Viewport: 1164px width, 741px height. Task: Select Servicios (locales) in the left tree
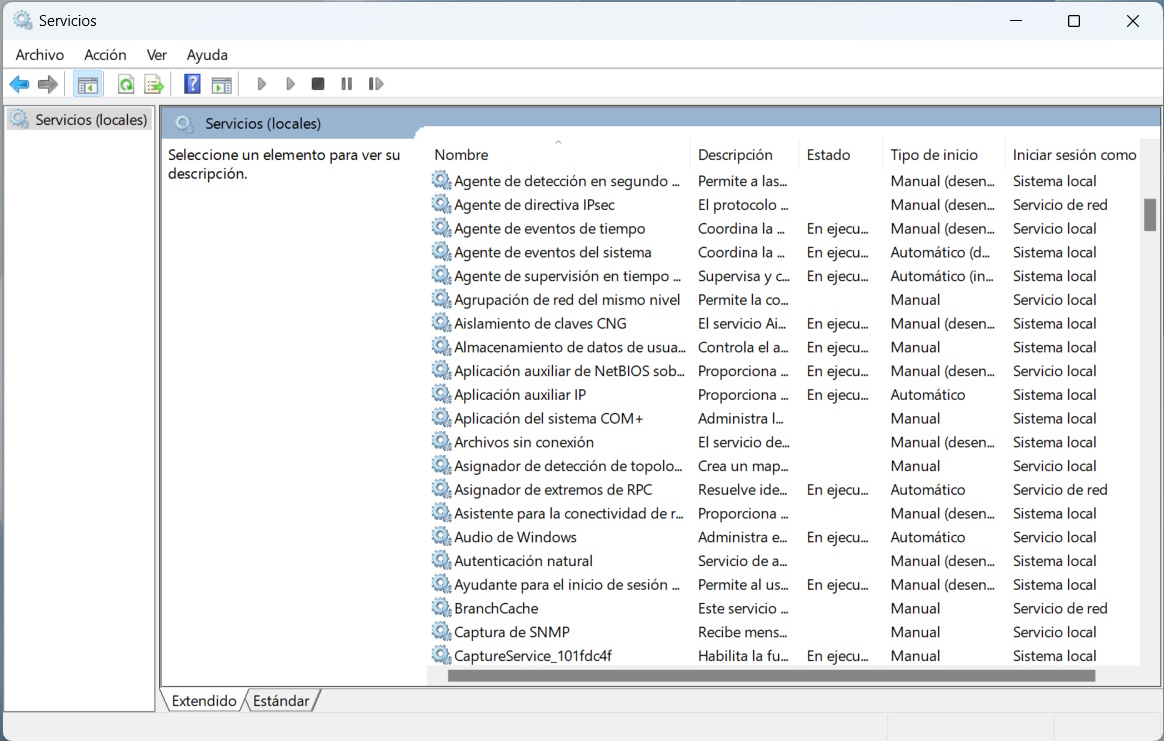tap(91, 120)
